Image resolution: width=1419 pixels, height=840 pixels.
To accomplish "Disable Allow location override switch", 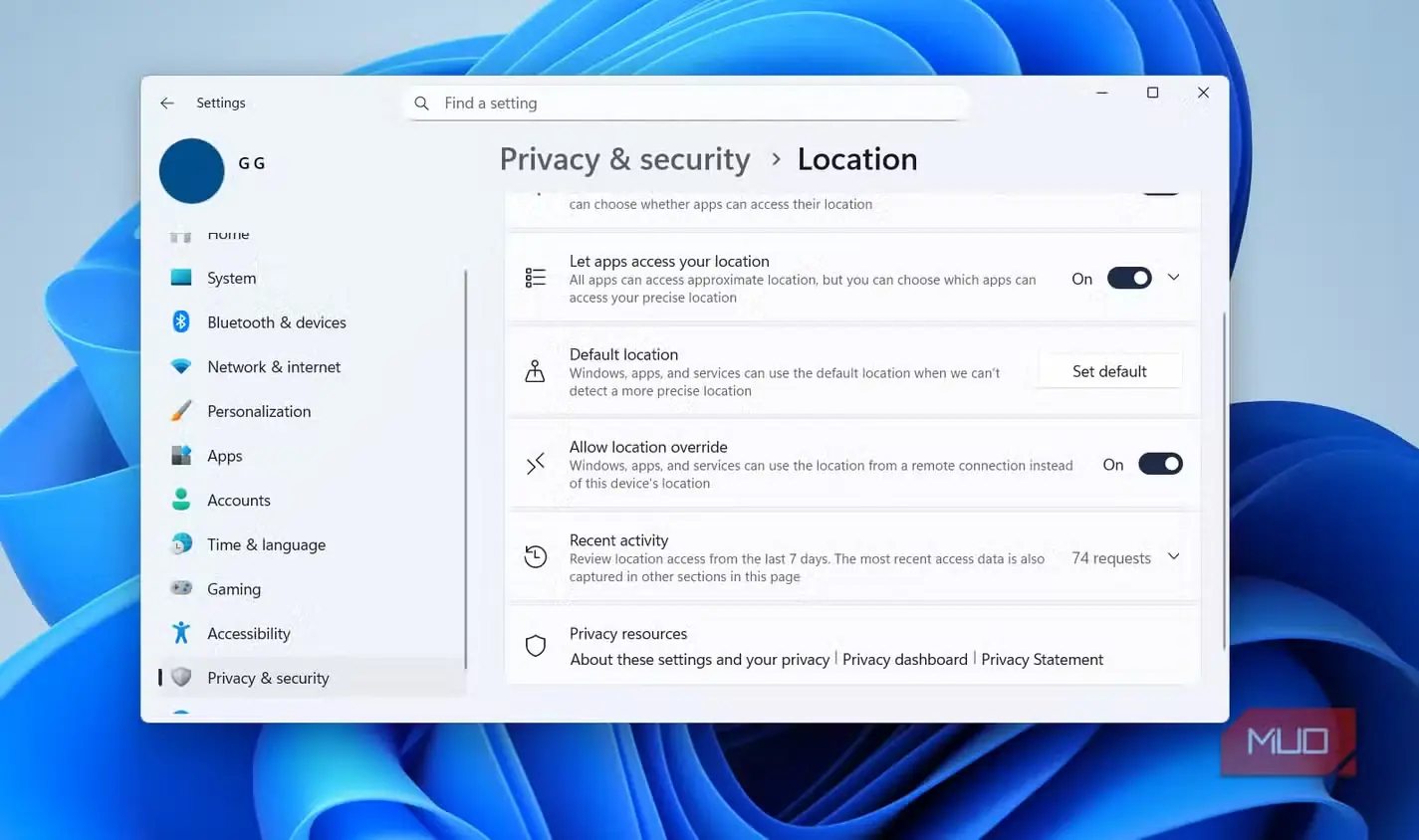I will point(1160,464).
